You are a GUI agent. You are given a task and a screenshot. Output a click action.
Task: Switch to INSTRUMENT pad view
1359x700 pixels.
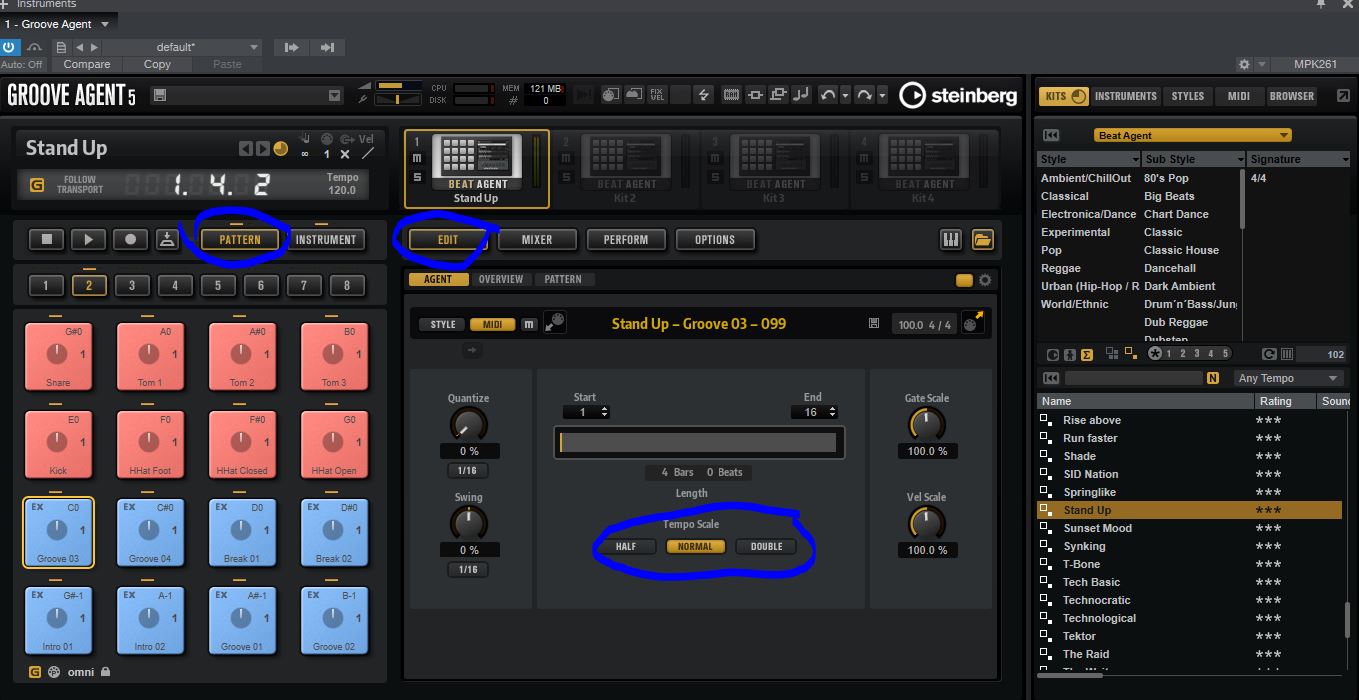(x=326, y=239)
